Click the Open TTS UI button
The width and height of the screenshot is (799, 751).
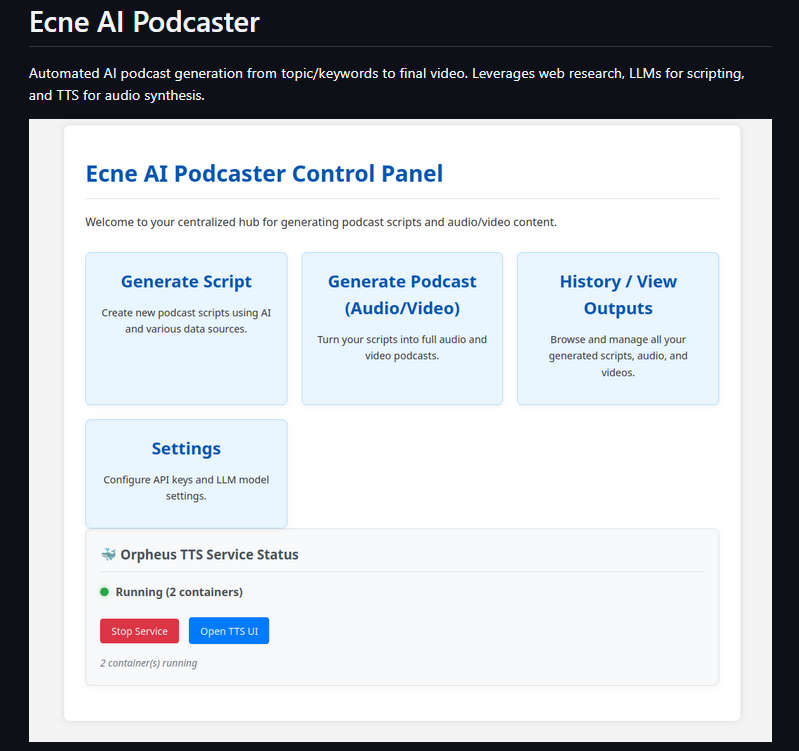tap(229, 631)
